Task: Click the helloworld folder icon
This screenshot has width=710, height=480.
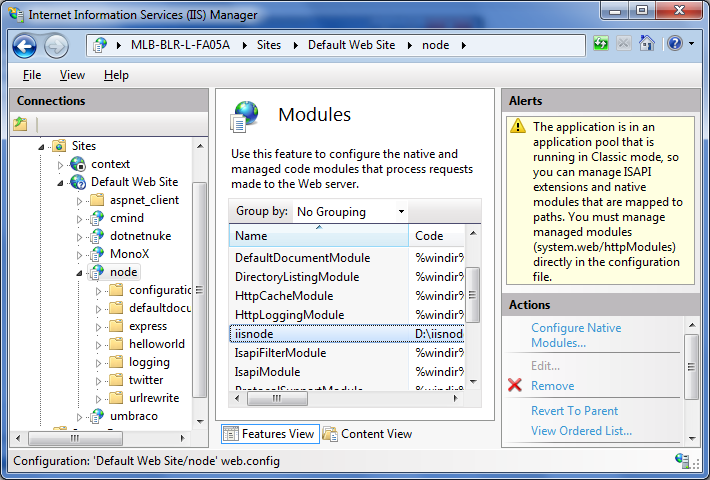Action: click(116, 344)
